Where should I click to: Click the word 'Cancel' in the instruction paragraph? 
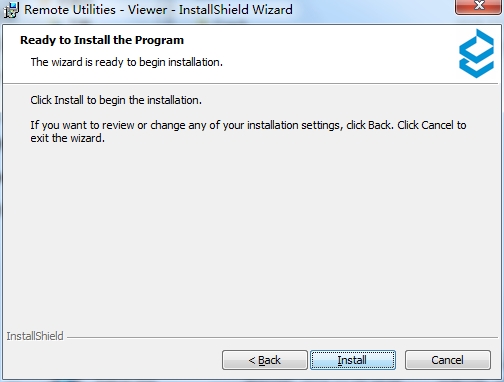[437, 125]
